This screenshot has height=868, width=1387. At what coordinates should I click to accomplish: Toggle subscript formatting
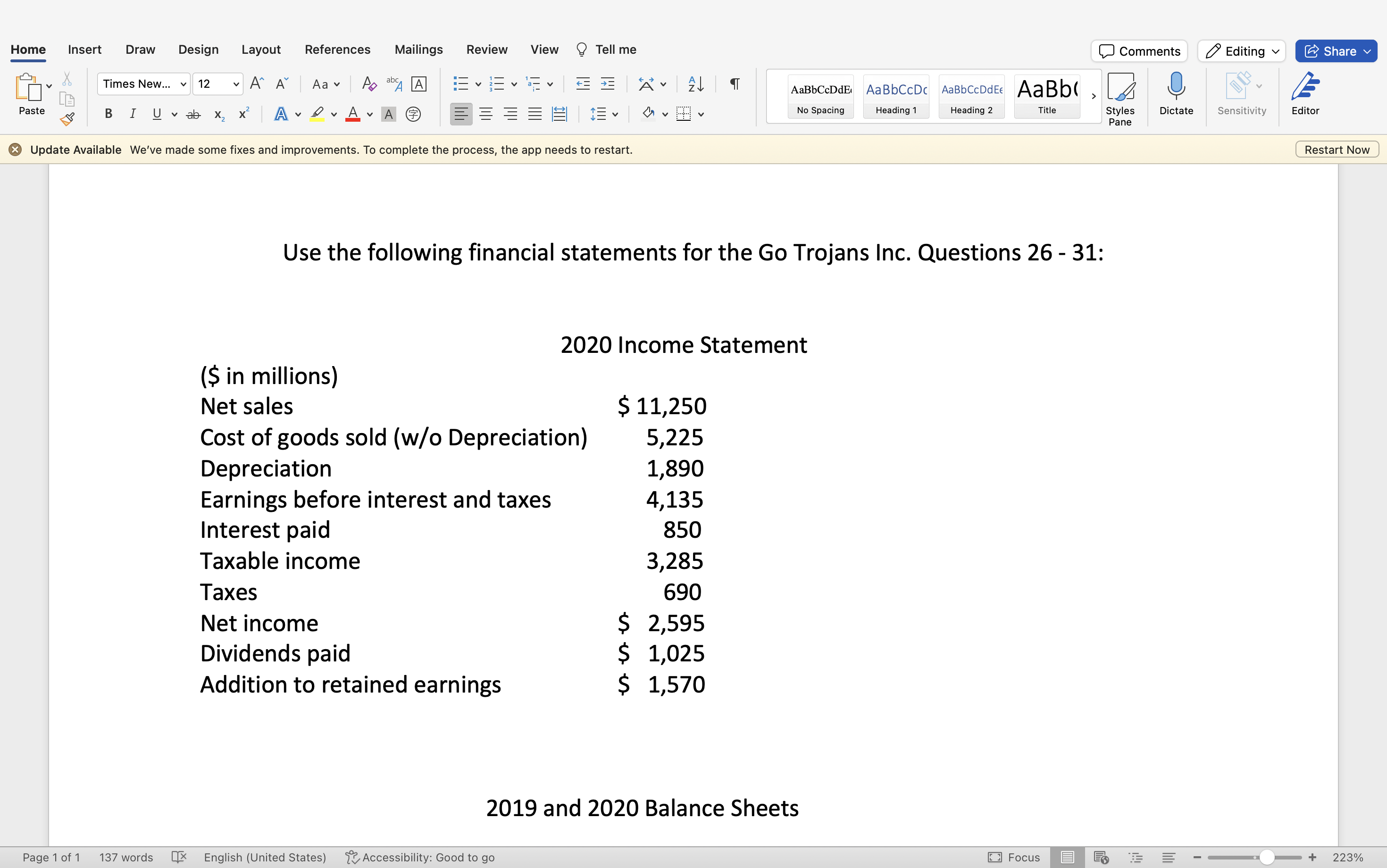click(x=219, y=114)
